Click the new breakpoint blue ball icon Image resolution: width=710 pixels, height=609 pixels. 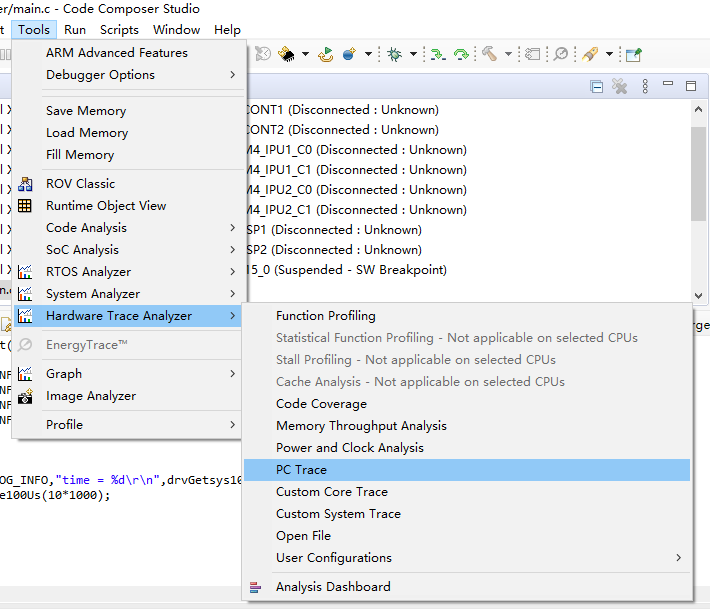[349, 54]
